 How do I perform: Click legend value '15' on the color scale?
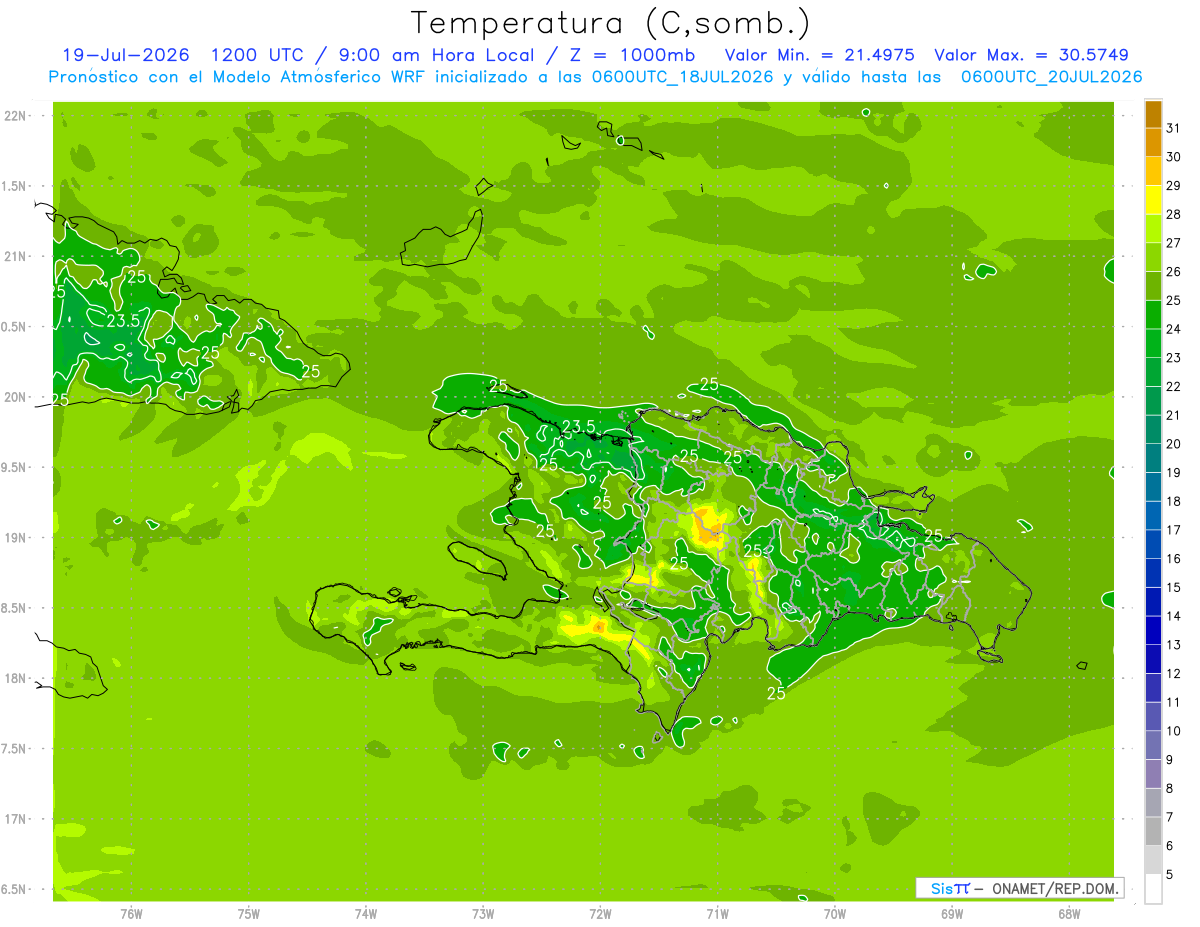(x=1174, y=588)
